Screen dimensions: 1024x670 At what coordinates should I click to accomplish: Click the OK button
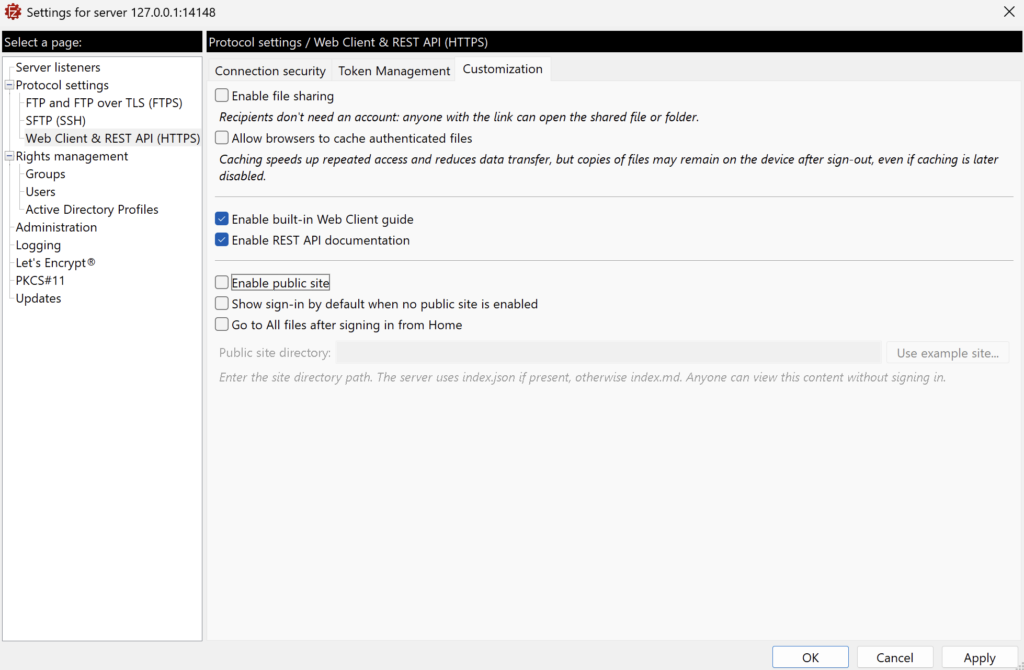810,658
